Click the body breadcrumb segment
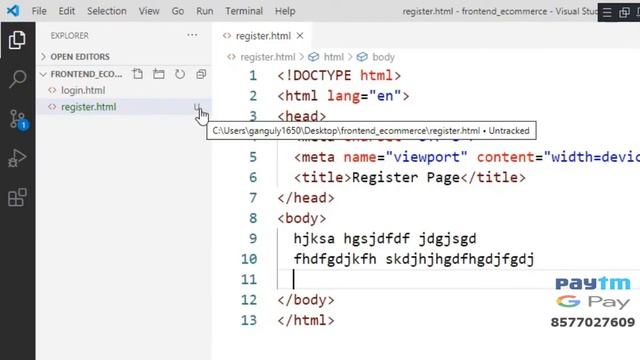The width and height of the screenshot is (640, 360). point(383,57)
